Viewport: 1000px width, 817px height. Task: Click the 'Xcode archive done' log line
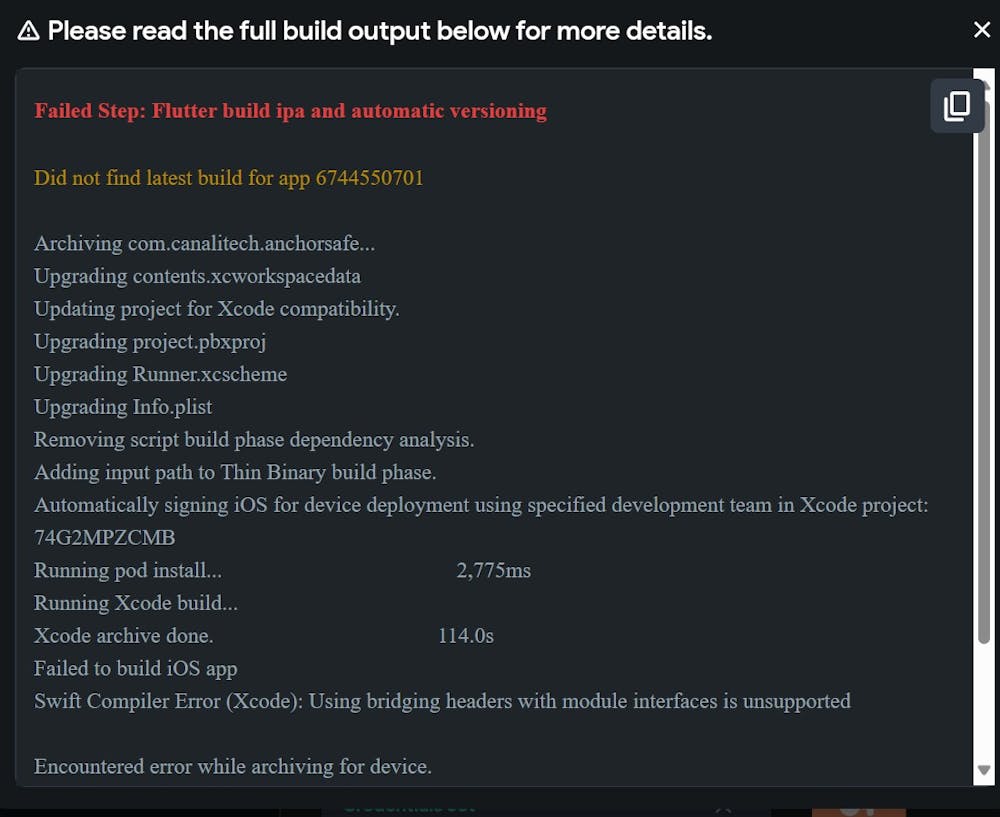(x=124, y=636)
